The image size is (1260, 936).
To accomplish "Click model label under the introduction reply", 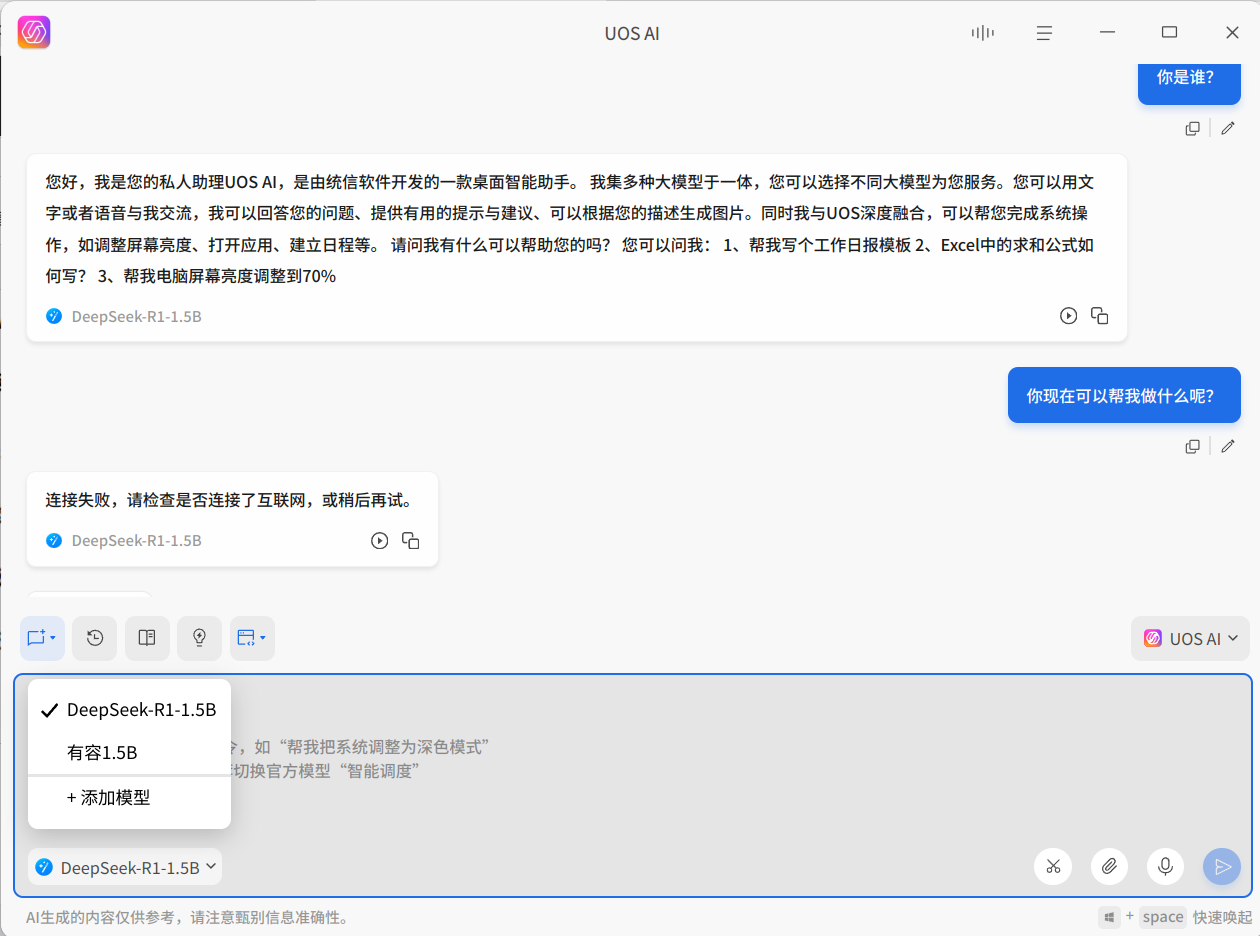I will point(136,316).
